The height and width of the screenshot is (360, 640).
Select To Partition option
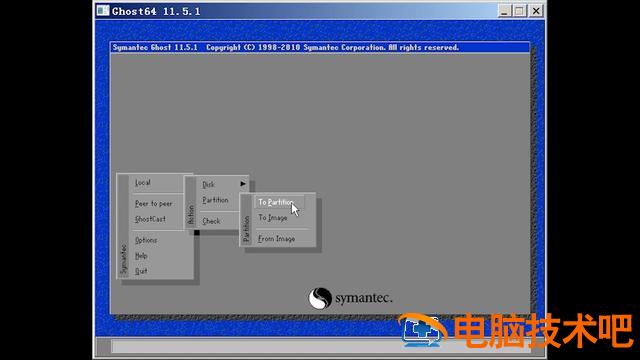pos(279,202)
